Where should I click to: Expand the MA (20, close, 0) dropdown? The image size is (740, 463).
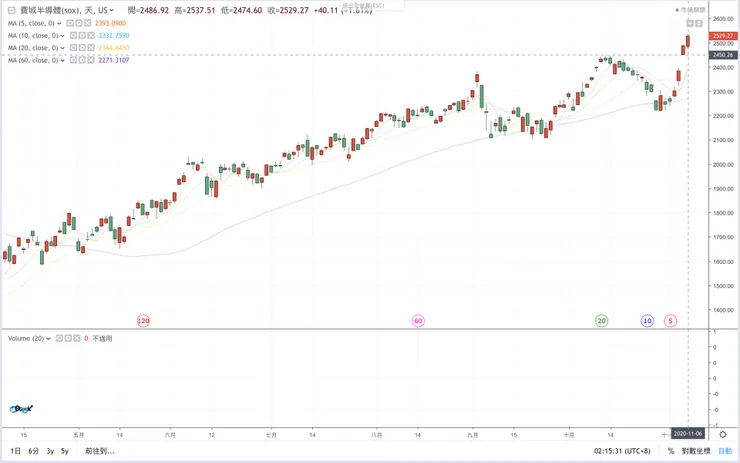(62, 48)
